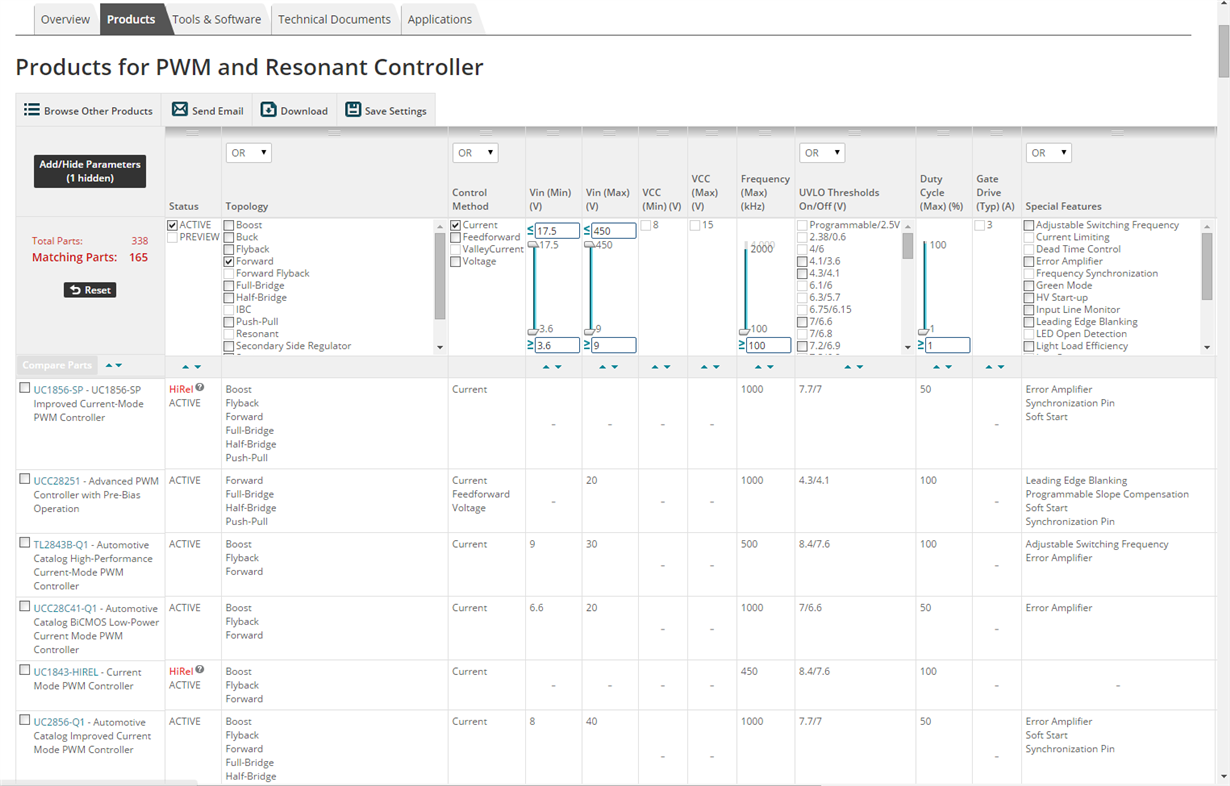
Task: Sort descending by VCC (Max) column arrow
Action: click(x=716, y=367)
